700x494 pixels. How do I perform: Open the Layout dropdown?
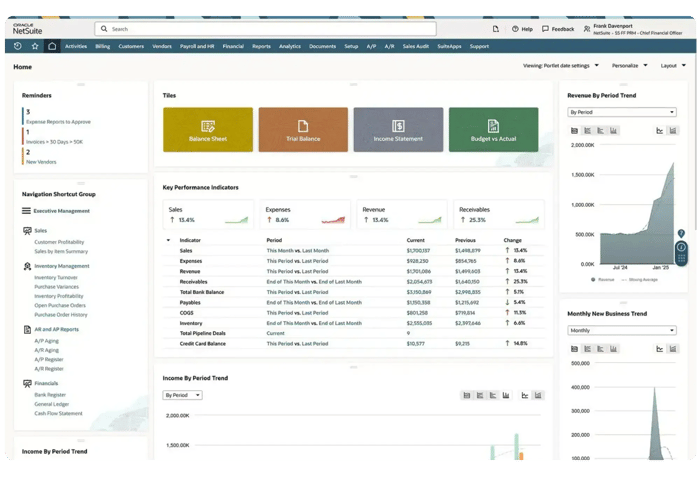click(x=673, y=66)
